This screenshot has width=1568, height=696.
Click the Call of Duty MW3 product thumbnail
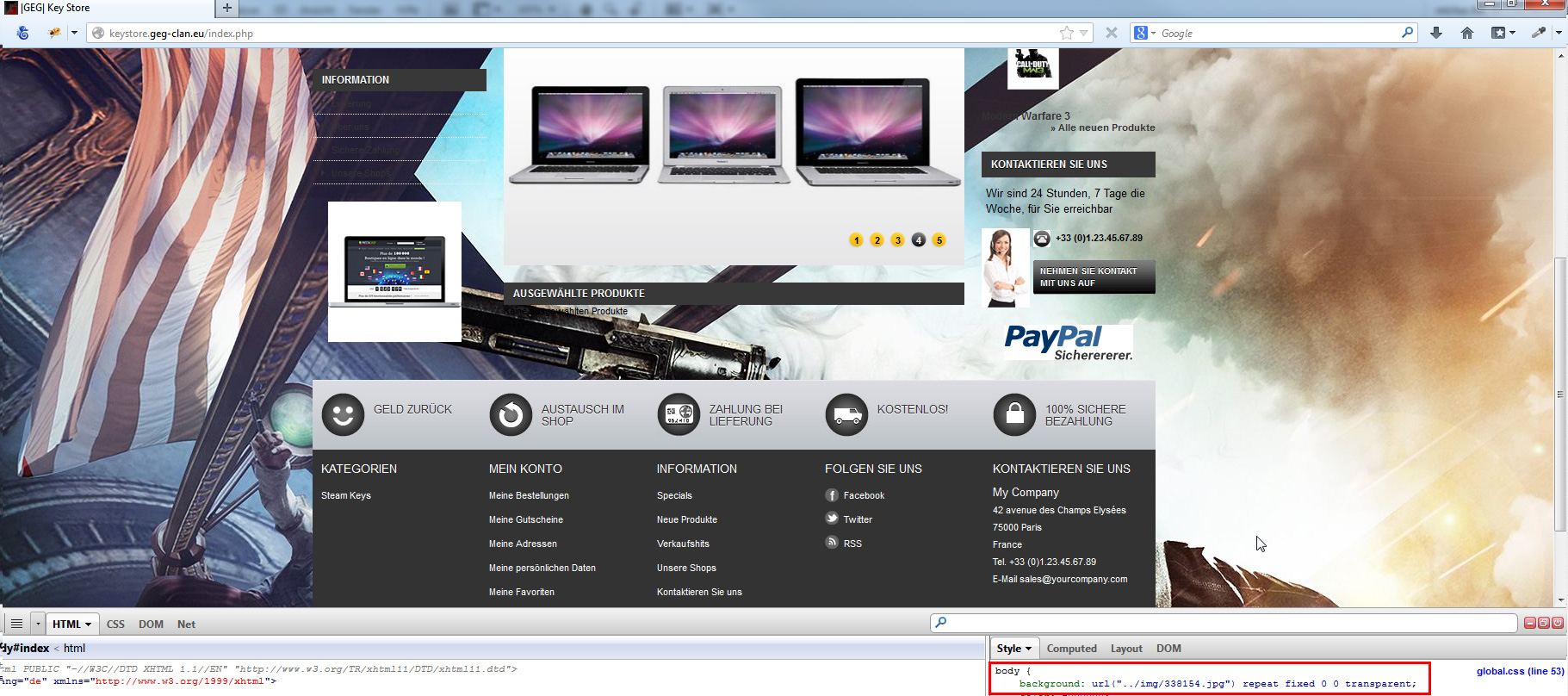point(1032,67)
